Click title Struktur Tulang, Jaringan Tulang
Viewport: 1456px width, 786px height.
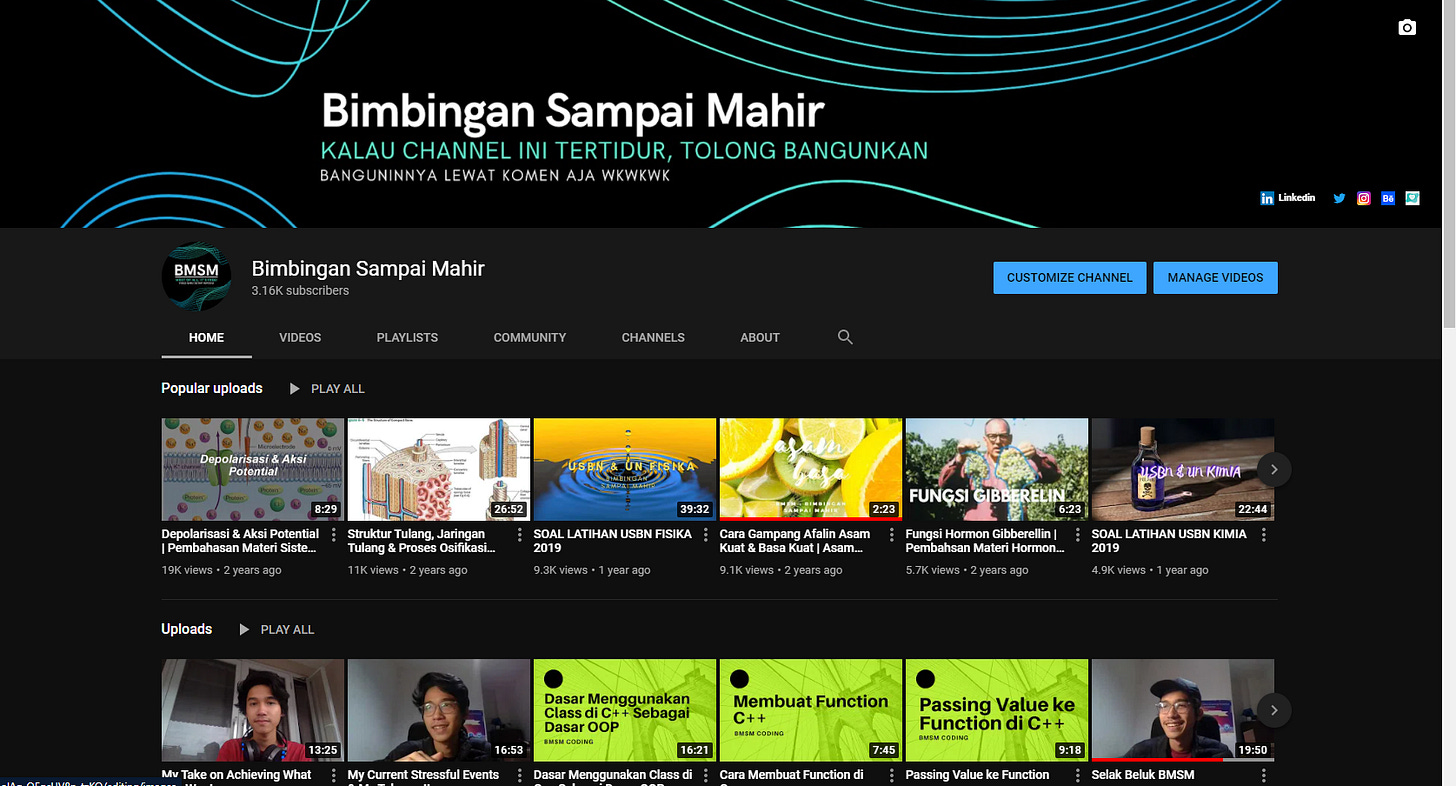(x=422, y=541)
